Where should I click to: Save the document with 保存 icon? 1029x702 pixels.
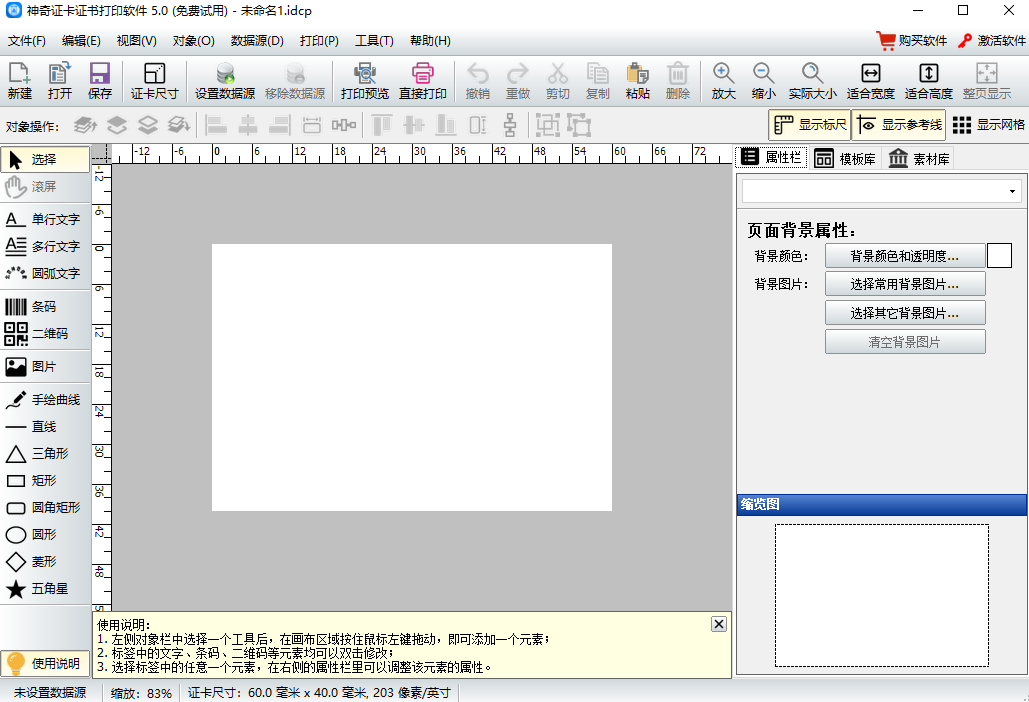click(x=100, y=81)
